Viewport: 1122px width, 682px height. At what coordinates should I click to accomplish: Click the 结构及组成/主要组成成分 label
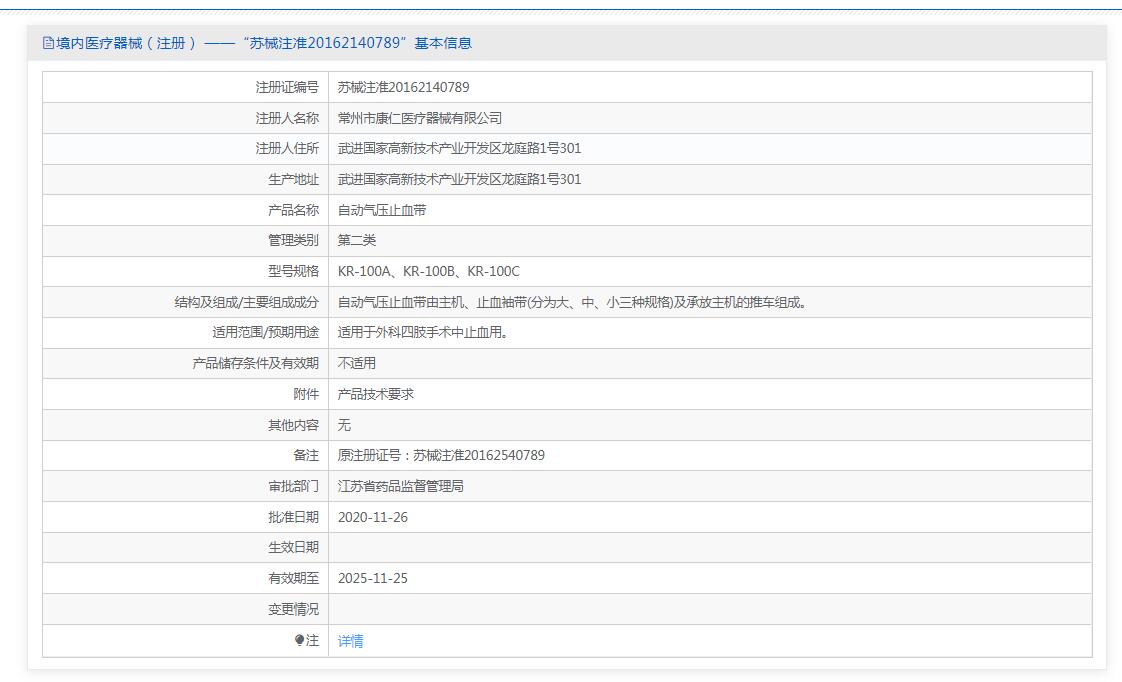[247, 302]
